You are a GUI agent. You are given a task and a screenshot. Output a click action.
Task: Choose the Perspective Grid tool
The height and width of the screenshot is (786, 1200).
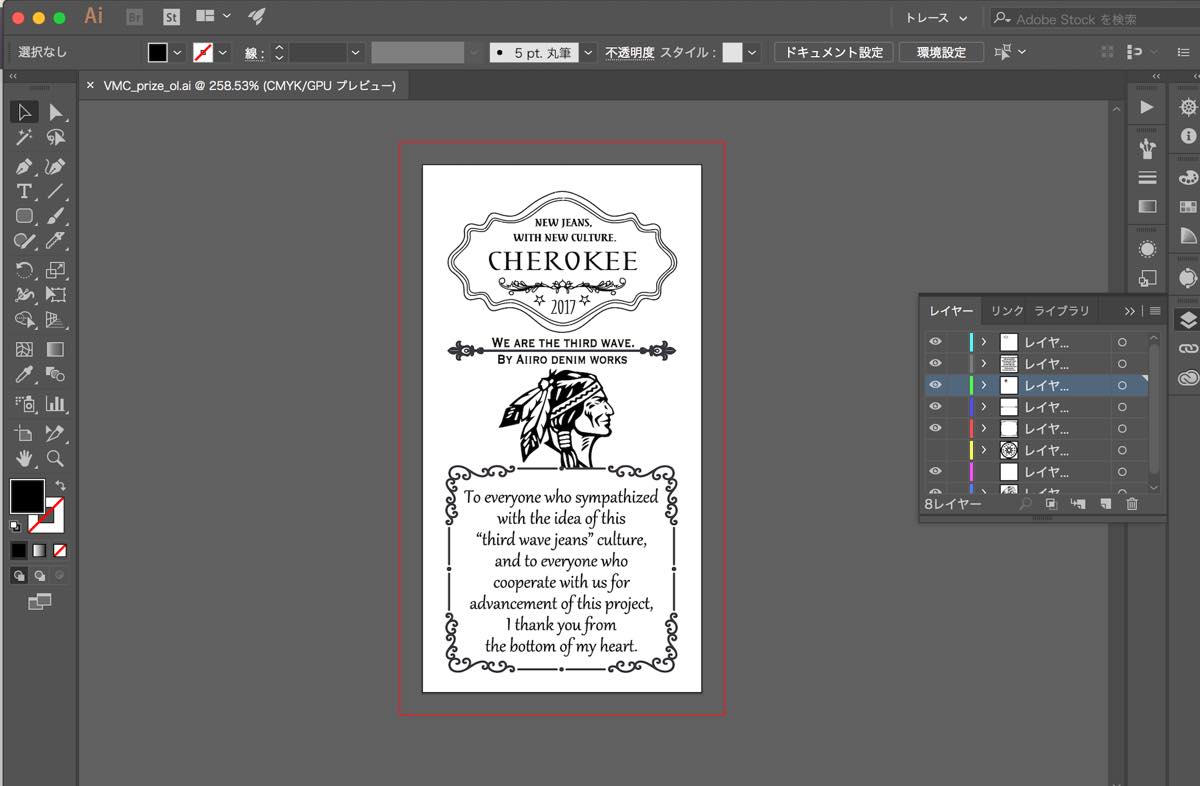coord(55,320)
